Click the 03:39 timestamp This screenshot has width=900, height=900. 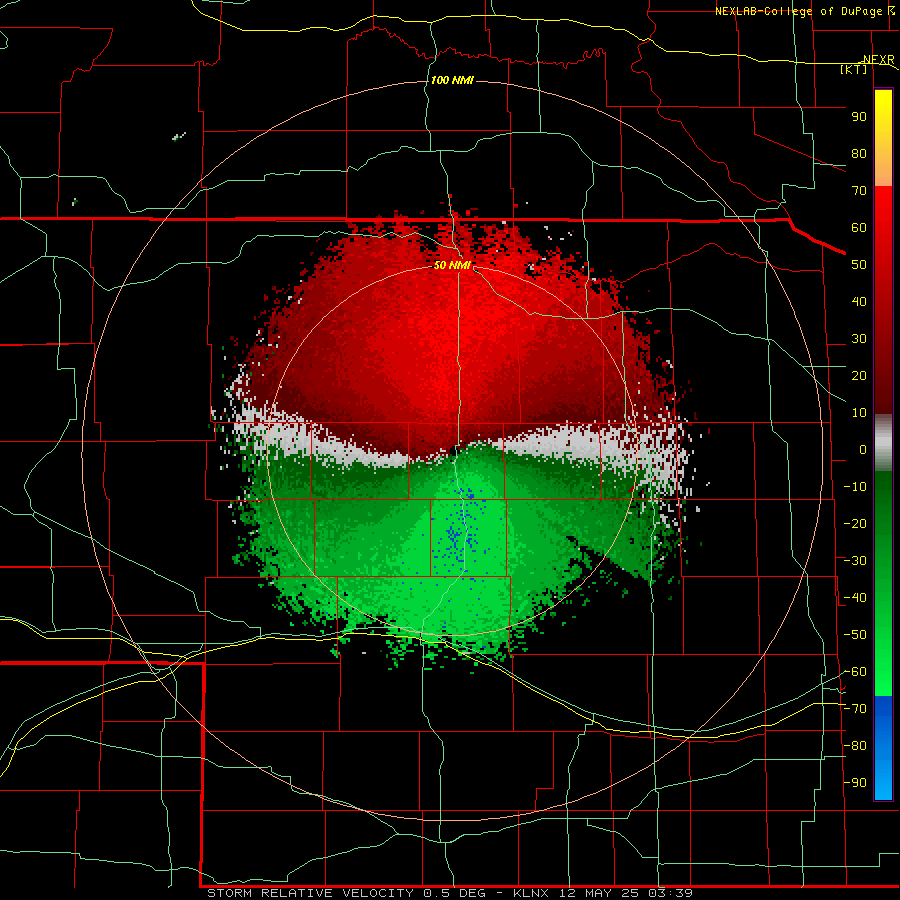[x=670, y=893]
